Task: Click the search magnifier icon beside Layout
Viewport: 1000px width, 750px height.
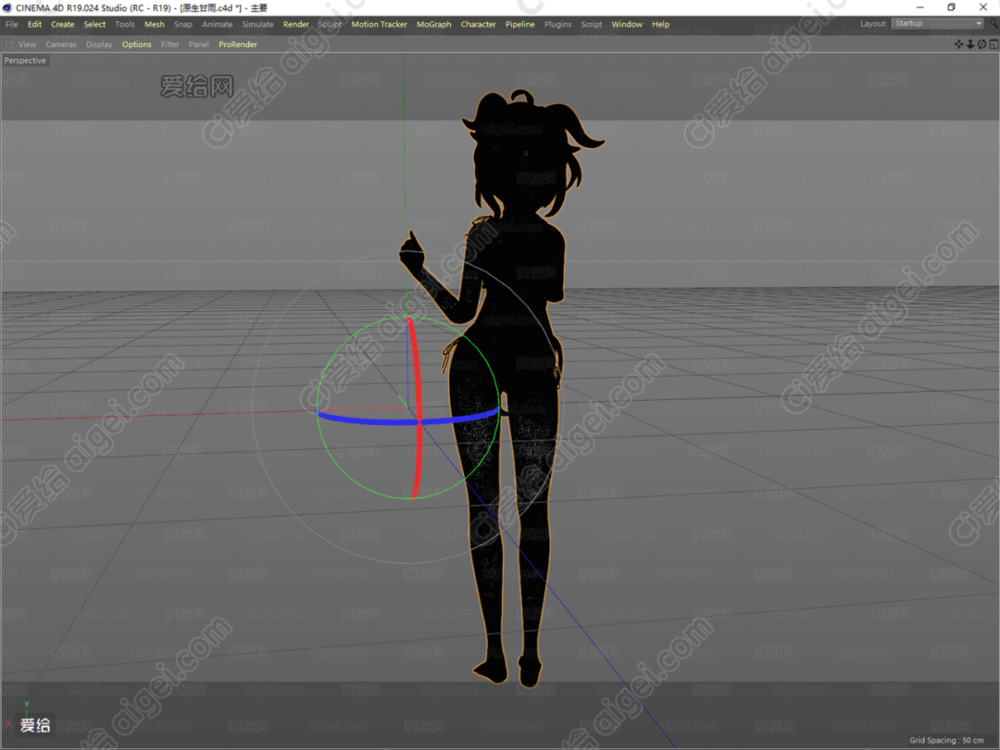Action: 994,24
